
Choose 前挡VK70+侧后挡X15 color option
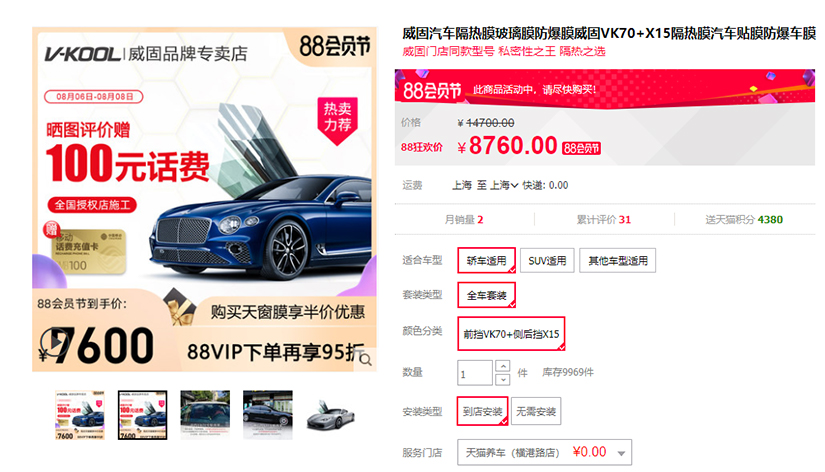tap(511, 334)
